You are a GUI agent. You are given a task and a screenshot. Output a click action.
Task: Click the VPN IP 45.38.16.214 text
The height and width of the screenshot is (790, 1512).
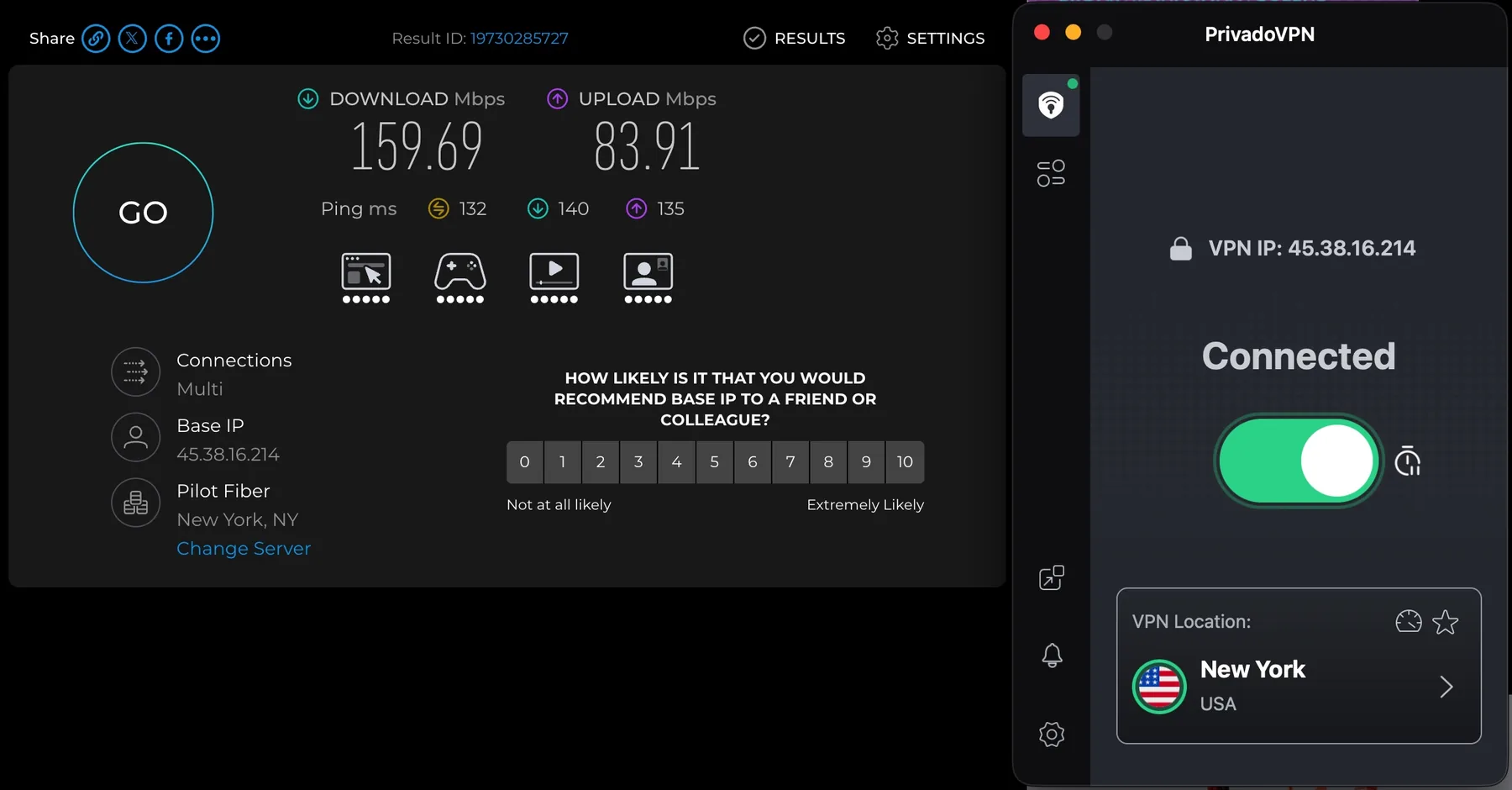(1312, 249)
